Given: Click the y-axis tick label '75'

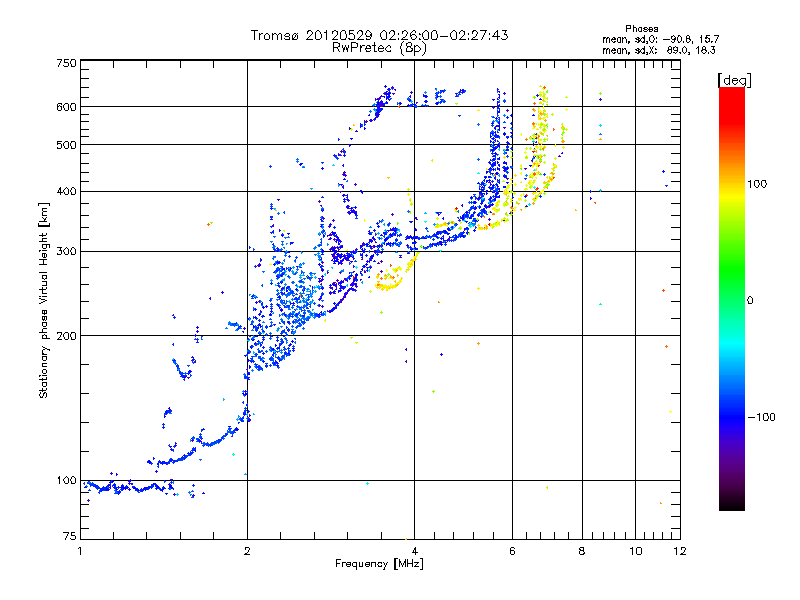Looking at the screenshot, I should pos(70,536).
